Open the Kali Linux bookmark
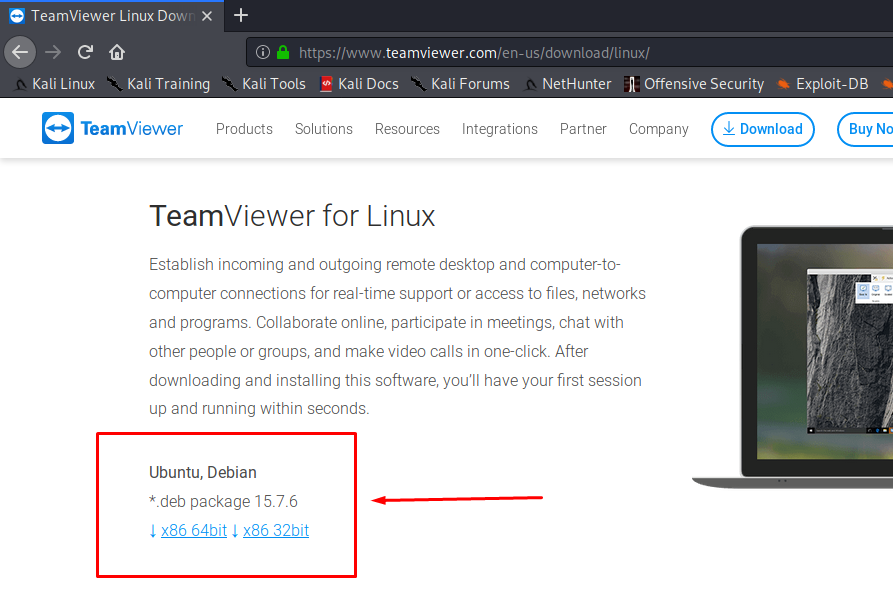 55,84
